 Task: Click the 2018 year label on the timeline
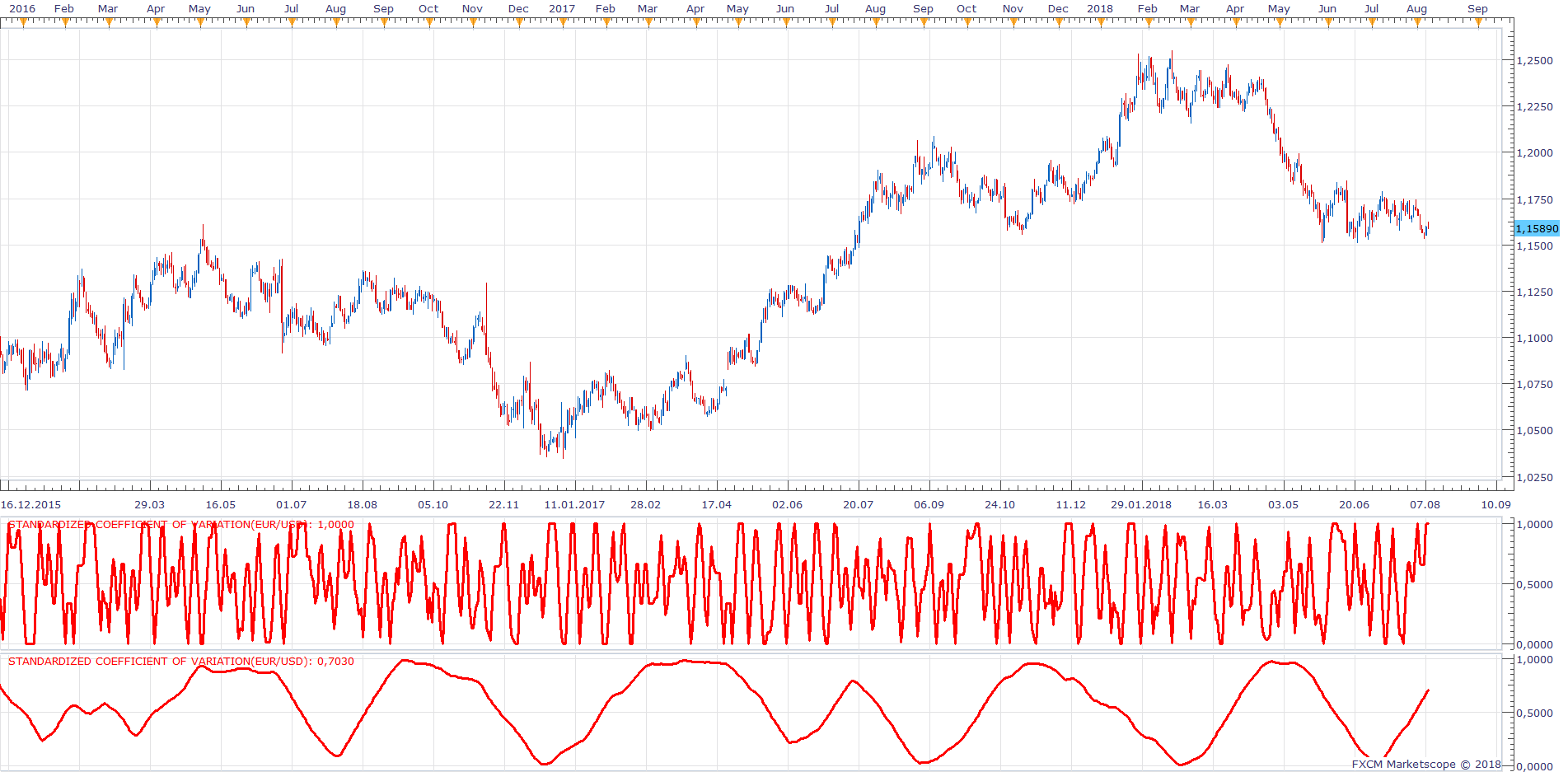click(x=1100, y=8)
